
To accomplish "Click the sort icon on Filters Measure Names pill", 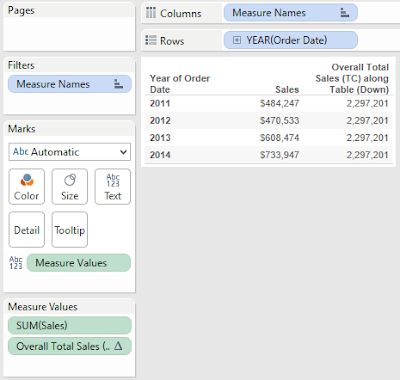I will (118, 84).
